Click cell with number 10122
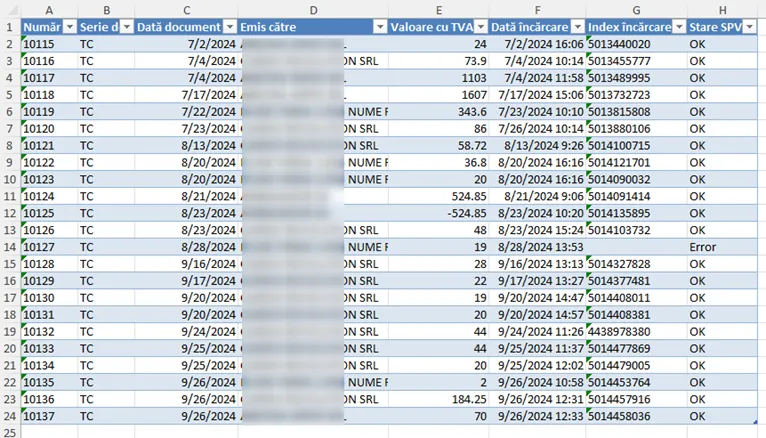This screenshot has width=766, height=438. pyautogui.click(x=49, y=163)
